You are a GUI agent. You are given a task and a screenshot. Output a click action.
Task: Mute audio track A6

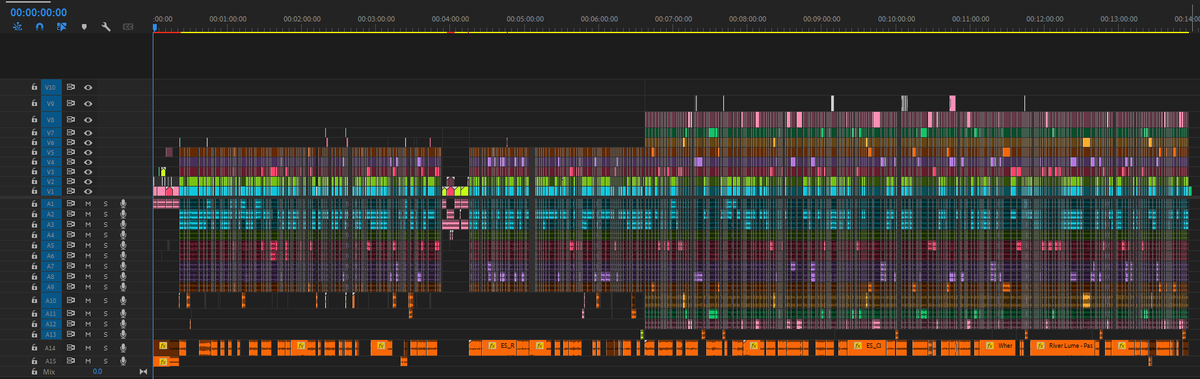coord(88,256)
